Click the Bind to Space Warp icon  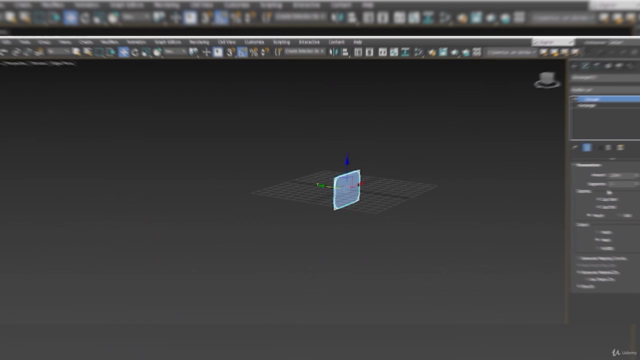pyautogui.click(x=39, y=52)
